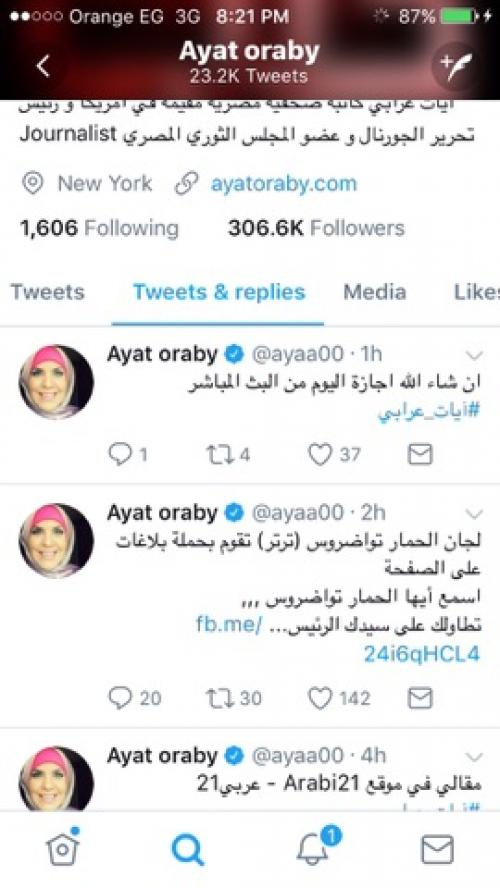Like the tweet with 37 likes
500x888 pixels.
tap(334, 454)
